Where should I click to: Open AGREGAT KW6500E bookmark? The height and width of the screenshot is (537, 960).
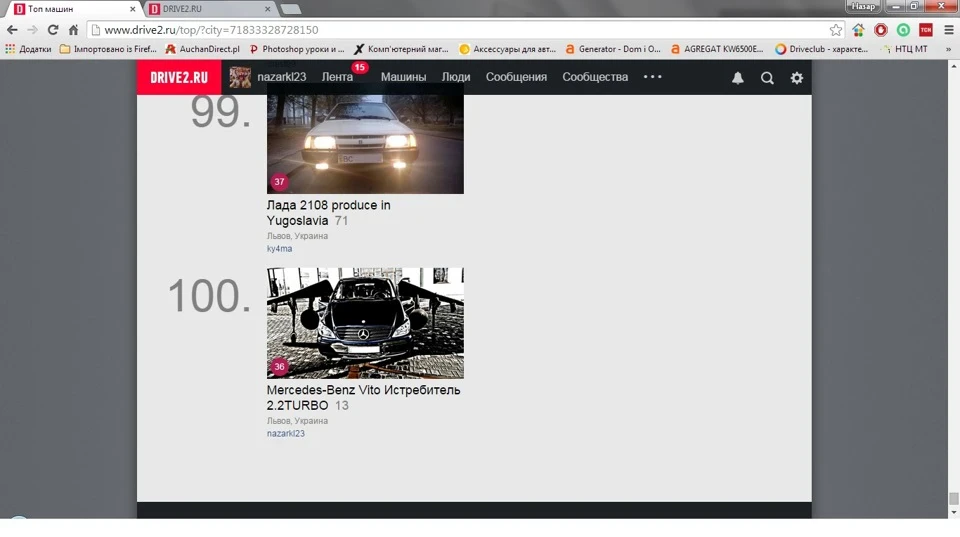pyautogui.click(x=717, y=49)
